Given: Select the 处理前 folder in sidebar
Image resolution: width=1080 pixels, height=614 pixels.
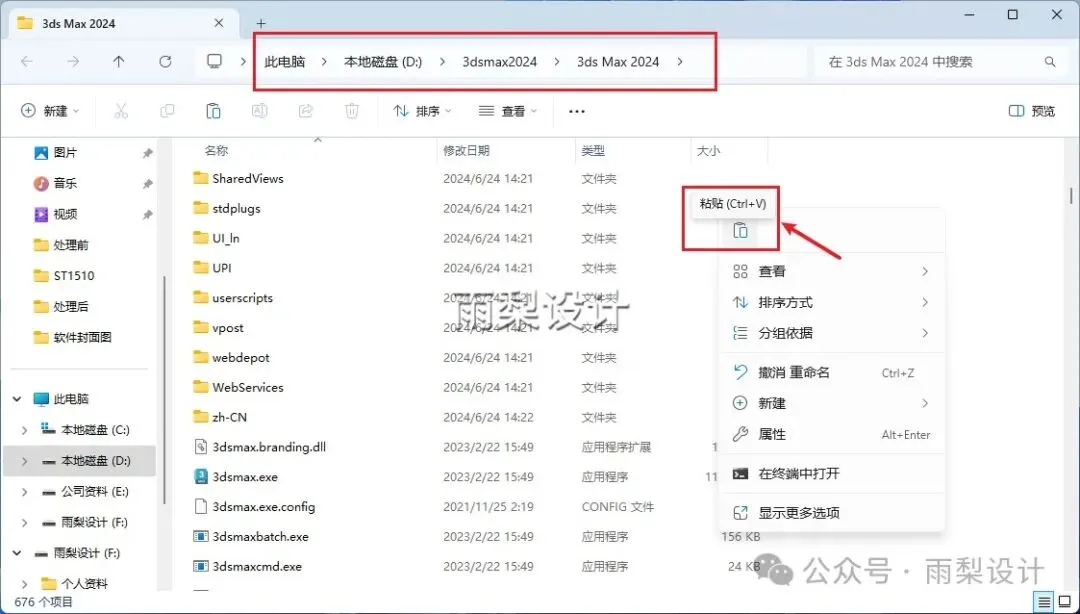Looking at the screenshot, I should click(x=71, y=245).
